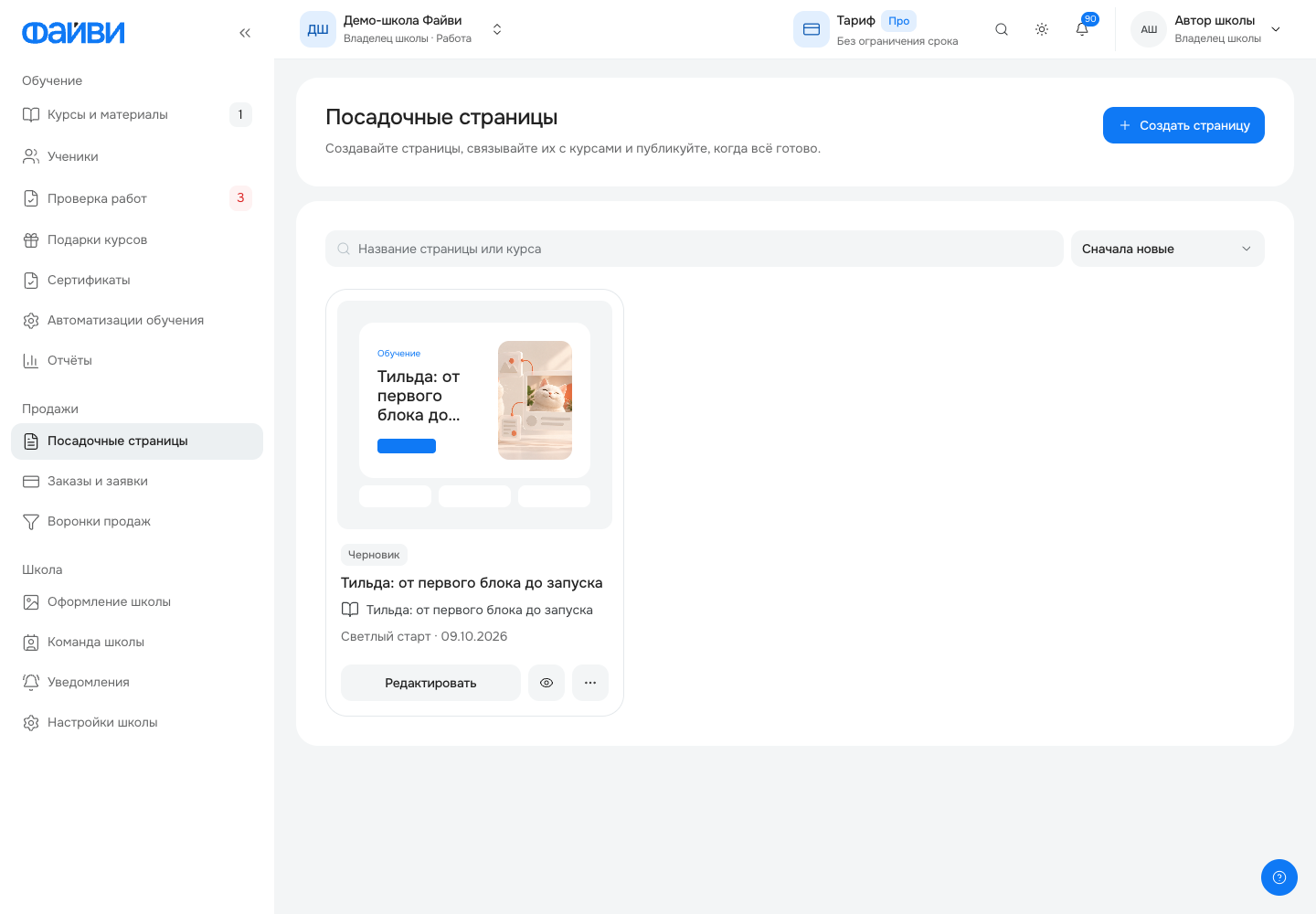Open Отчёты section
The height and width of the screenshot is (914, 1316).
pyautogui.click(x=137, y=360)
